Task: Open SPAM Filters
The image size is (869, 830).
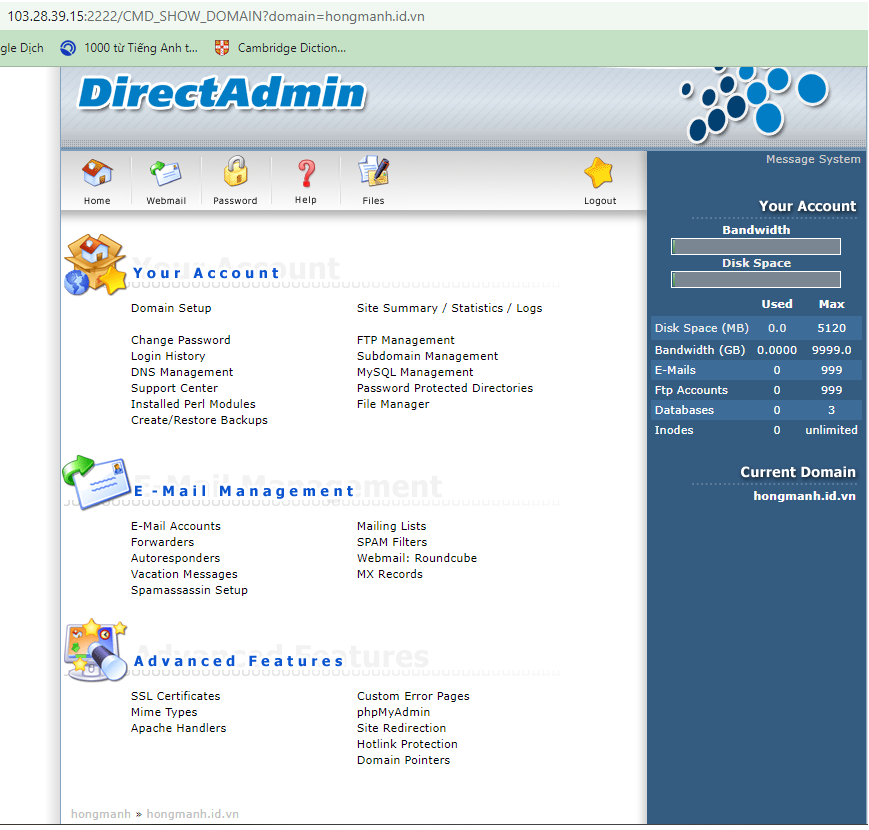Action: 392,542
